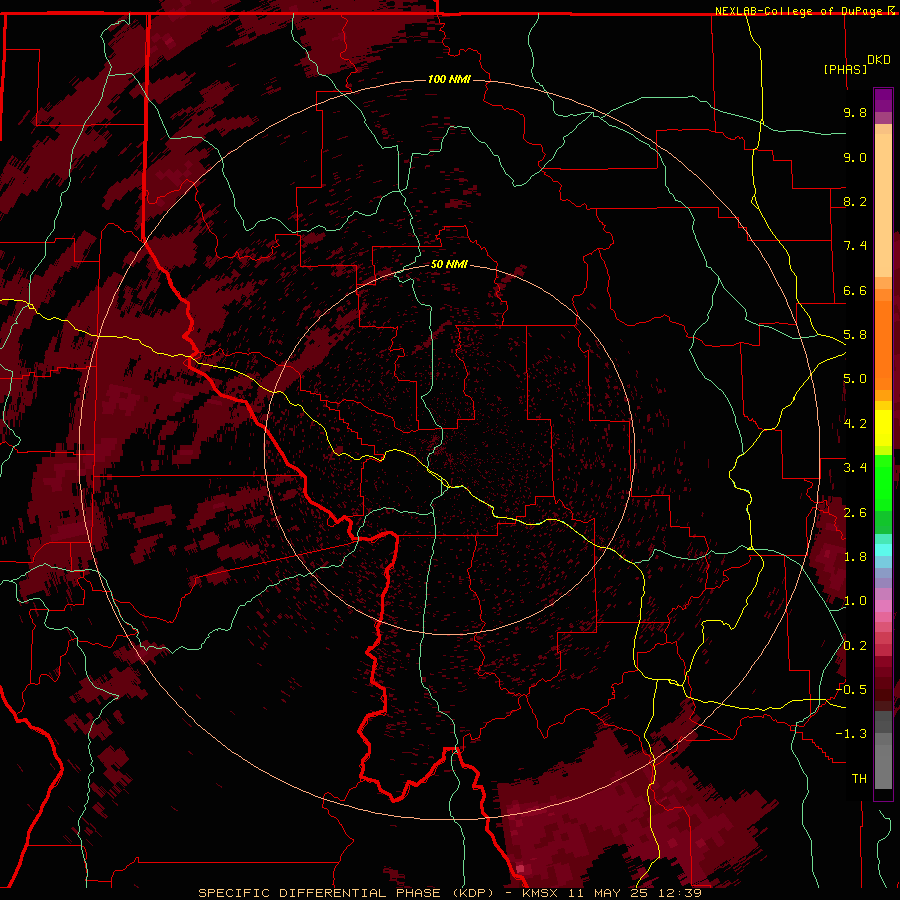Click the 12:39 timestamp in caption
This screenshot has height=900, width=900.
point(682,893)
